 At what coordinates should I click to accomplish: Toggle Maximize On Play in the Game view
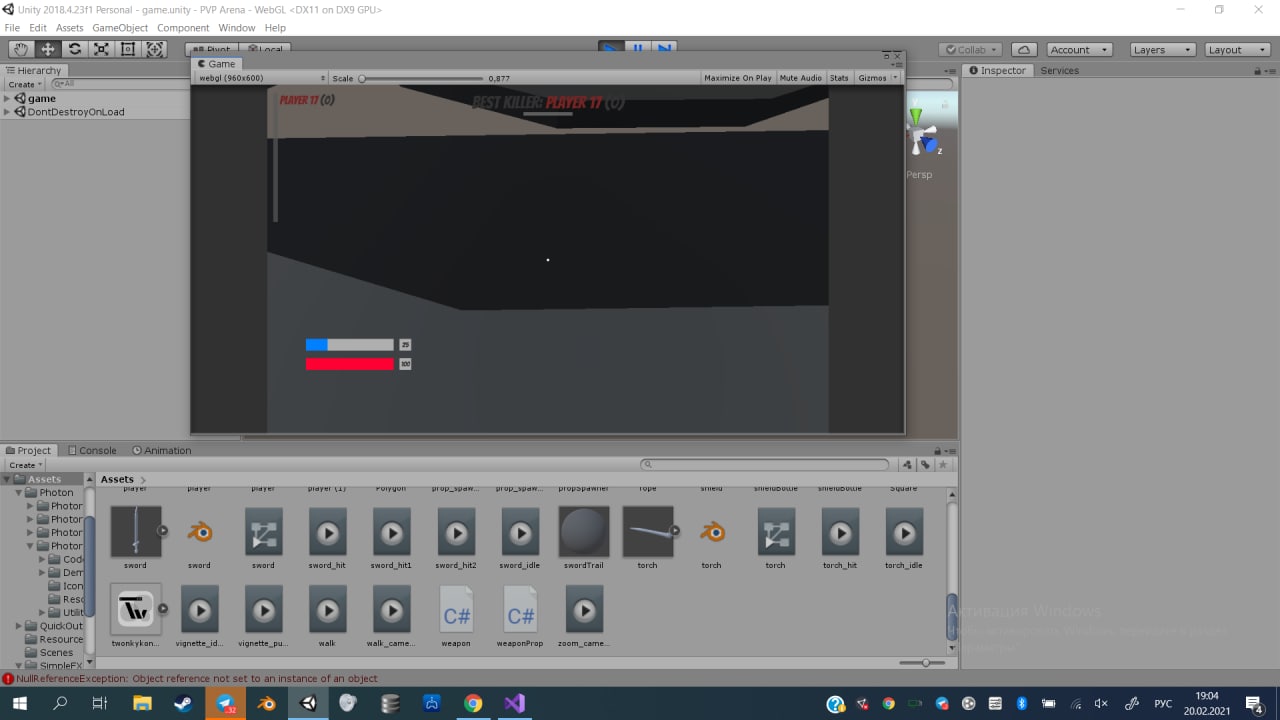click(x=738, y=78)
